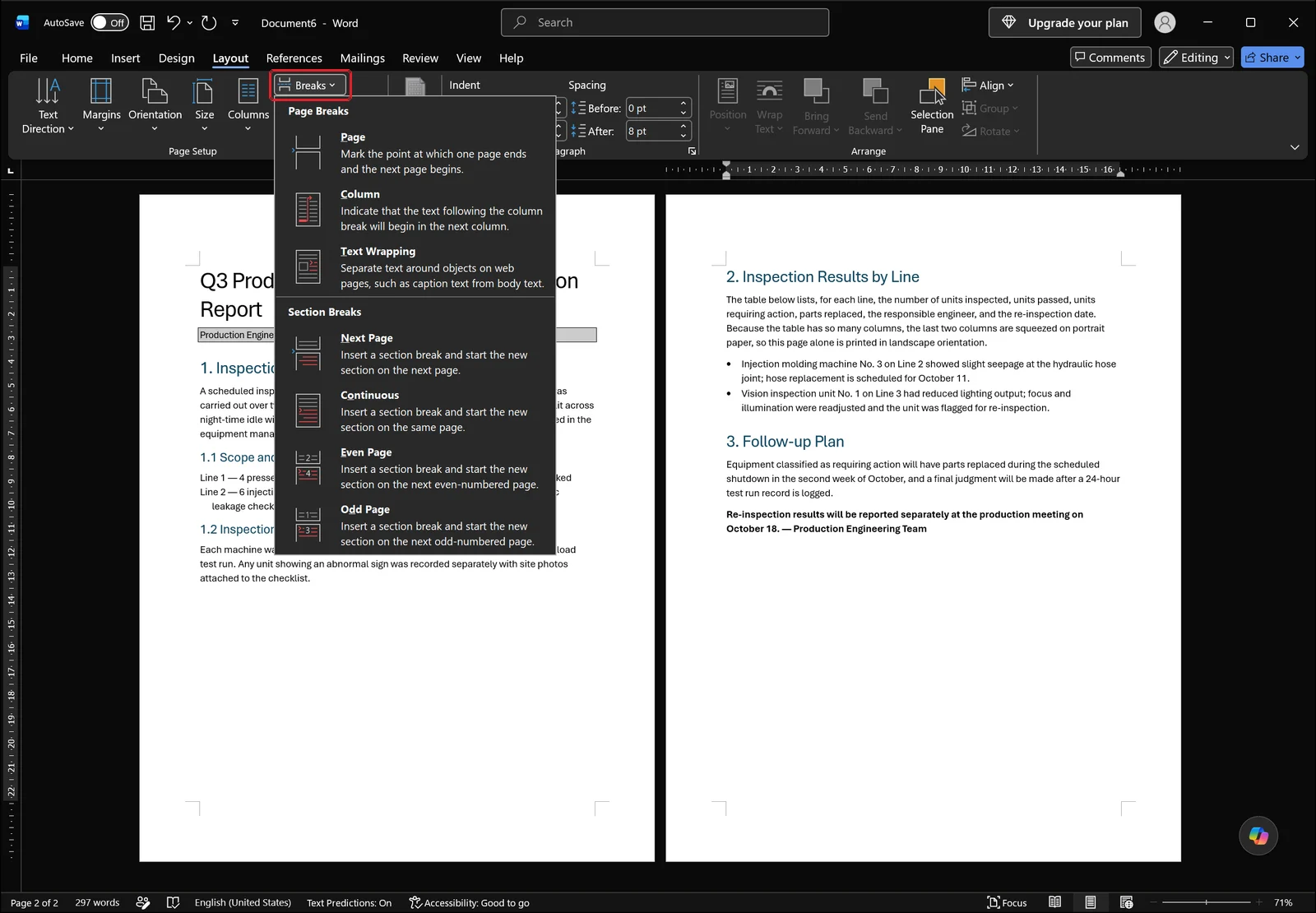Switch to Print Layout view icon
The image size is (1316, 913).
click(x=1090, y=902)
